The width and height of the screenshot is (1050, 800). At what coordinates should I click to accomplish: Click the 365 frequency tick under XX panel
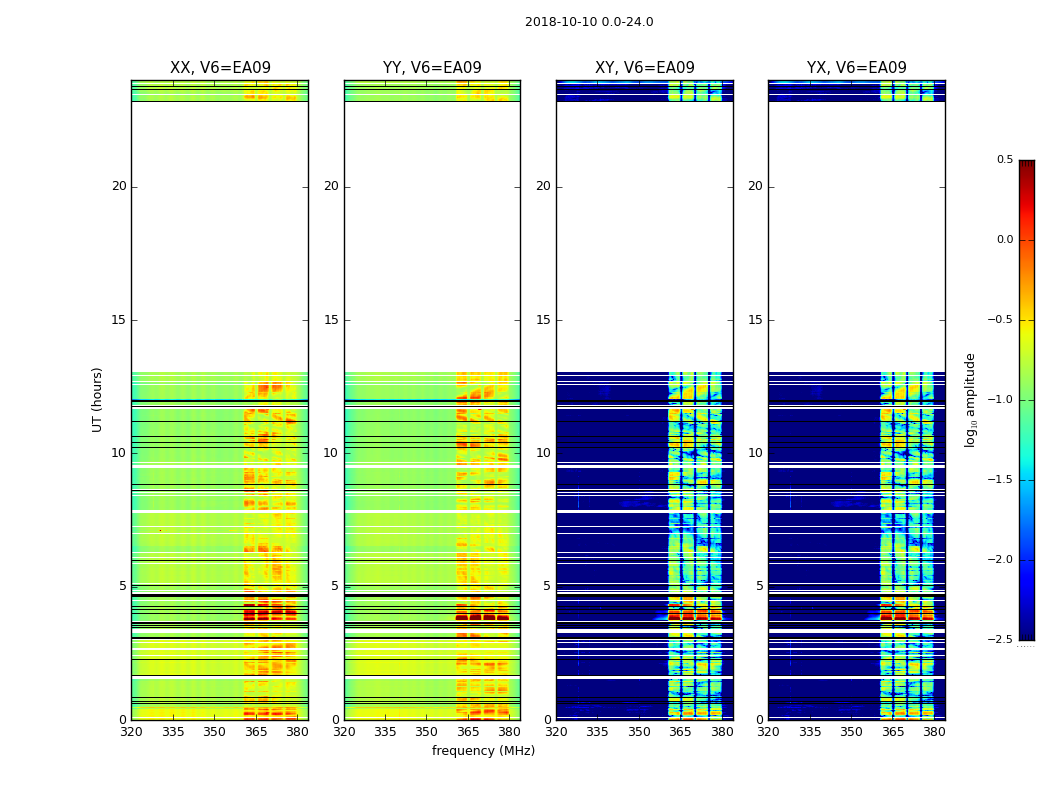click(256, 732)
